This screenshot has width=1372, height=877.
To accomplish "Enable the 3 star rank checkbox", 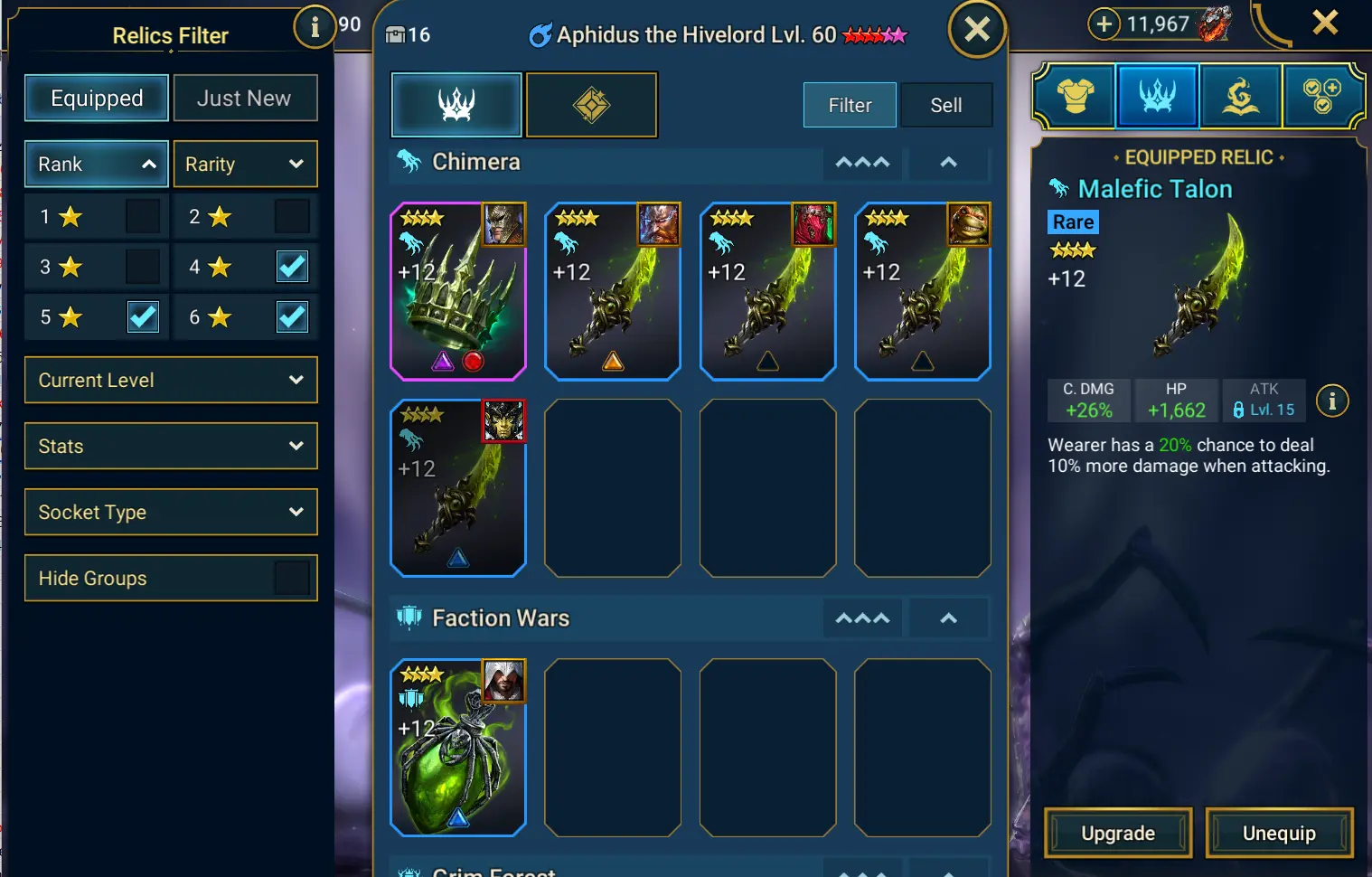I will pyautogui.click(x=143, y=267).
